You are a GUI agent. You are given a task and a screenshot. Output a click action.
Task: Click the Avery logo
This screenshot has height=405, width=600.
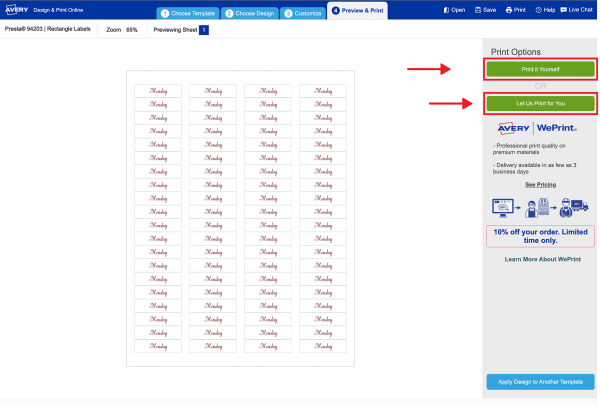point(15,9)
